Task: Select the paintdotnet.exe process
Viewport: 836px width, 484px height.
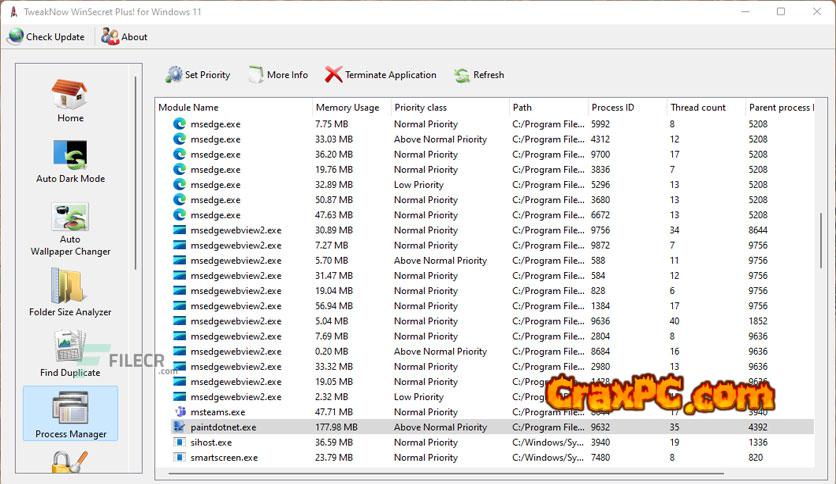Action: (x=485, y=427)
